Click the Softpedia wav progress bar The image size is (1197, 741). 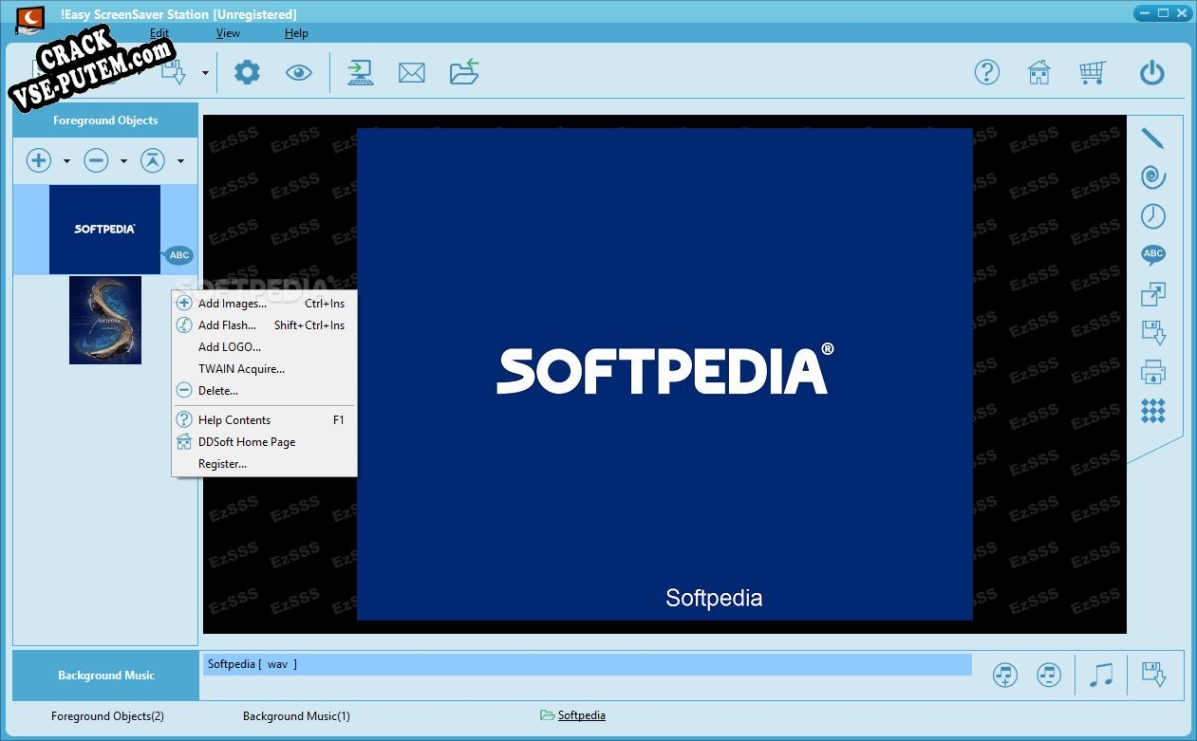(588, 663)
